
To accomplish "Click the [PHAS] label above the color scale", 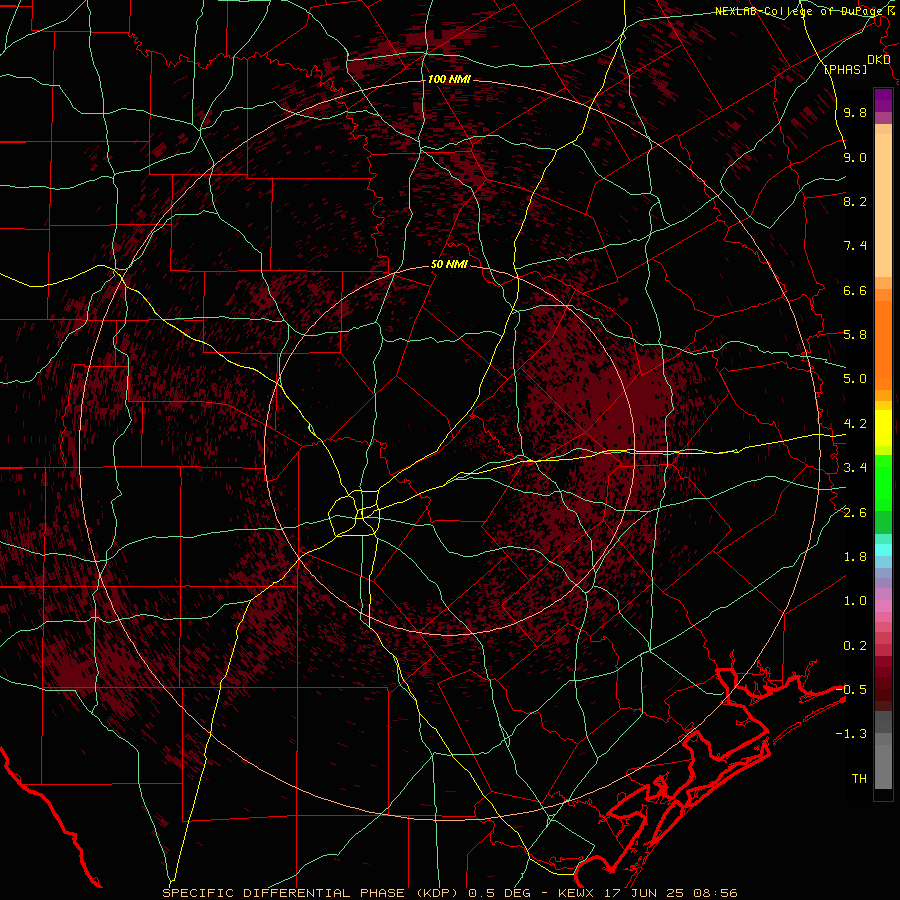I will 845,69.
